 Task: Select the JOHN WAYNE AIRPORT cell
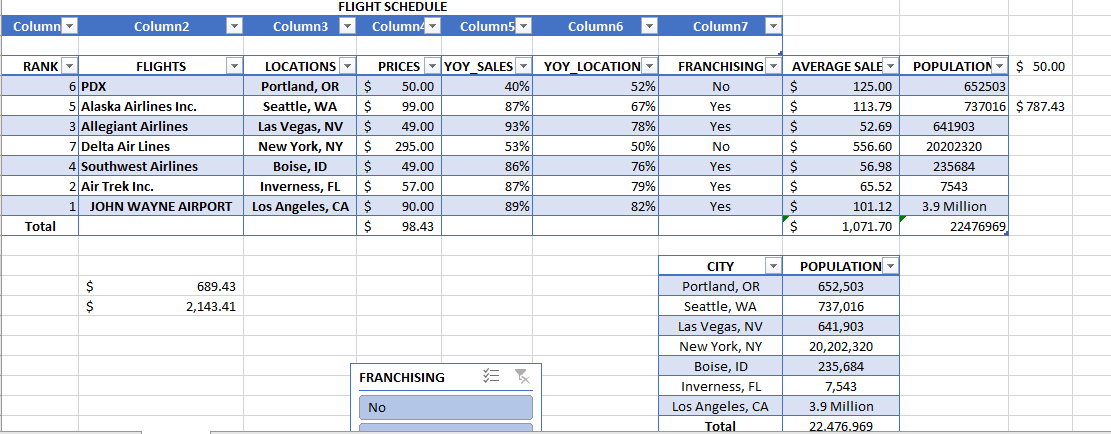(x=161, y=207)
